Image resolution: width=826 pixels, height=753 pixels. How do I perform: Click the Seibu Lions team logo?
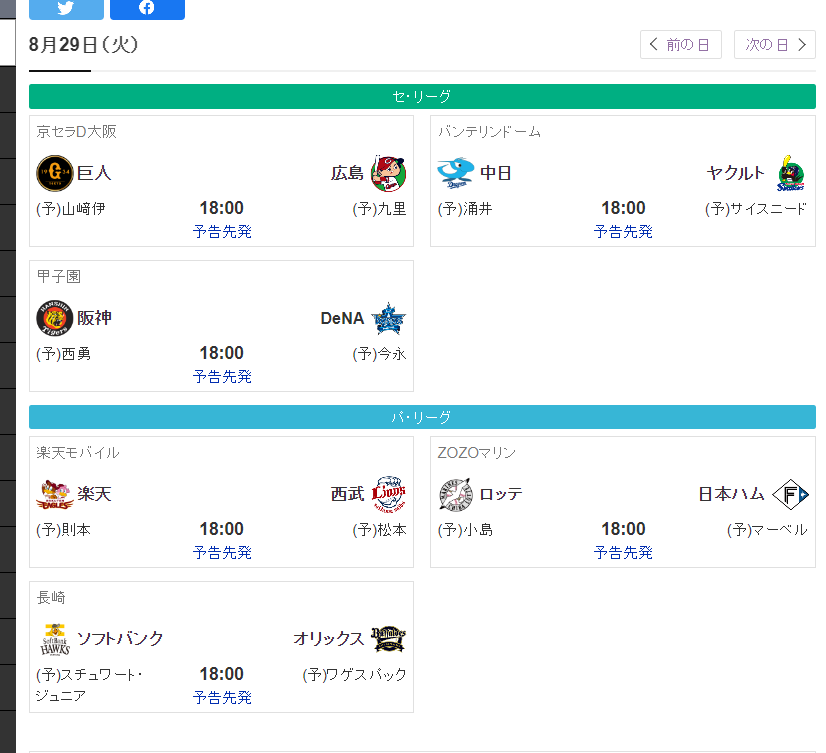tap(388, 494)
